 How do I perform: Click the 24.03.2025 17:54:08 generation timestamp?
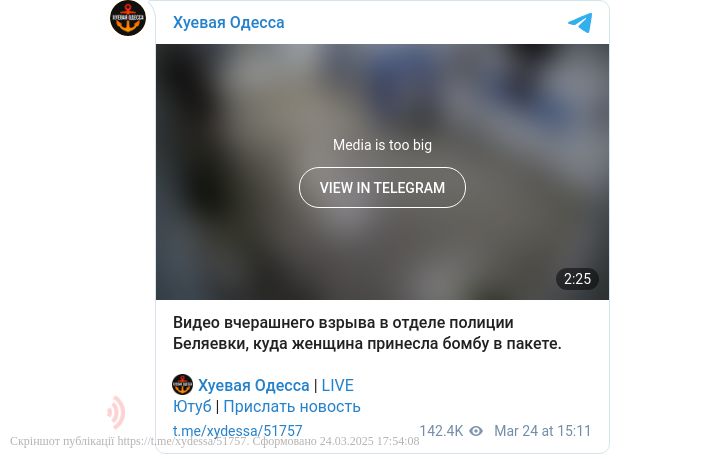click(369, 441)
